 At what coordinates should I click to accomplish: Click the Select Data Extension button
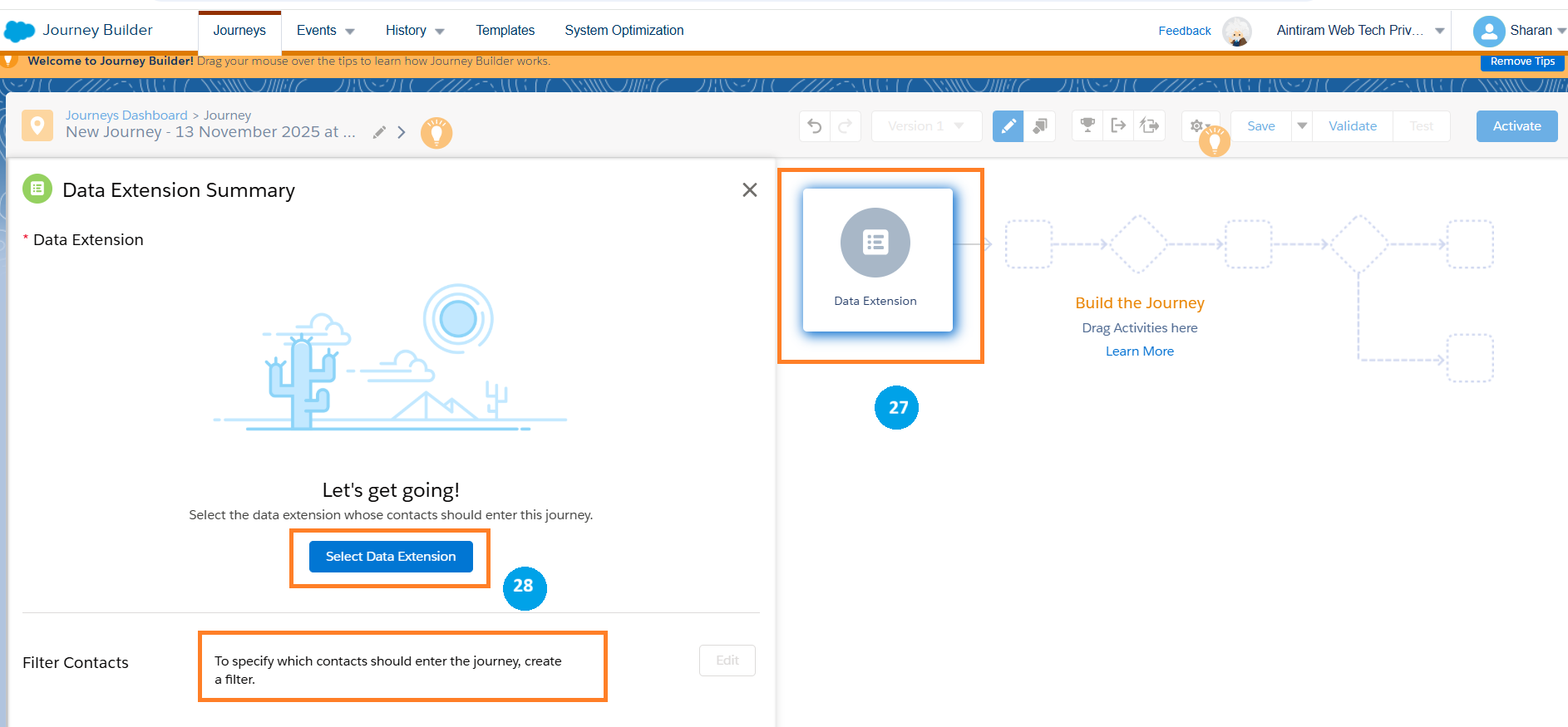click(x=391, y=557)
